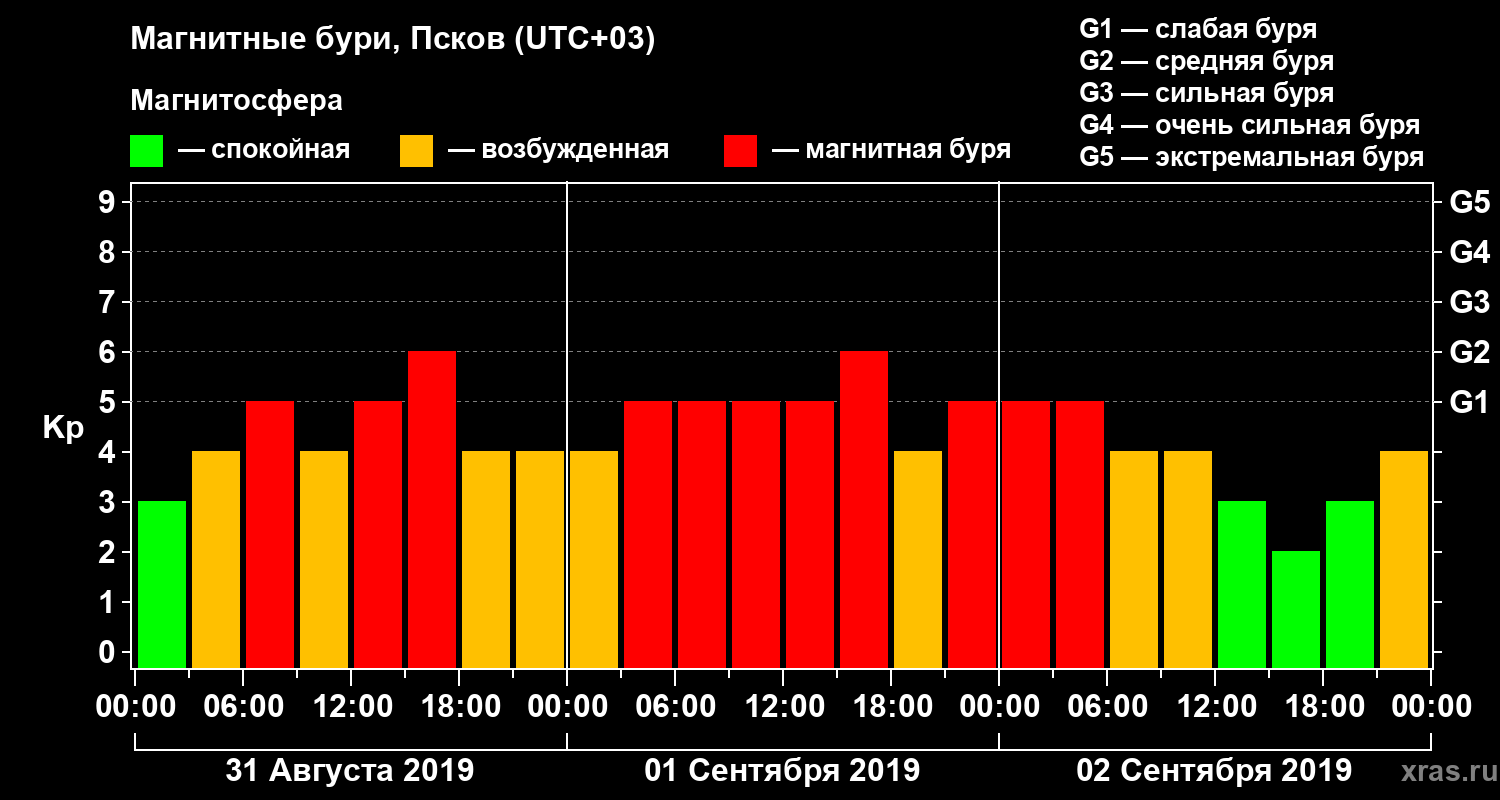Click the G1 label on right axis

point(1469,402)
